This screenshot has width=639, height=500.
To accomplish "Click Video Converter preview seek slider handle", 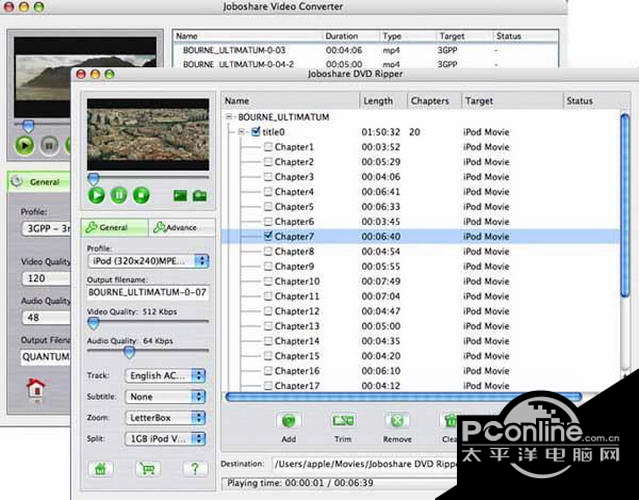I will coord(28,126).
